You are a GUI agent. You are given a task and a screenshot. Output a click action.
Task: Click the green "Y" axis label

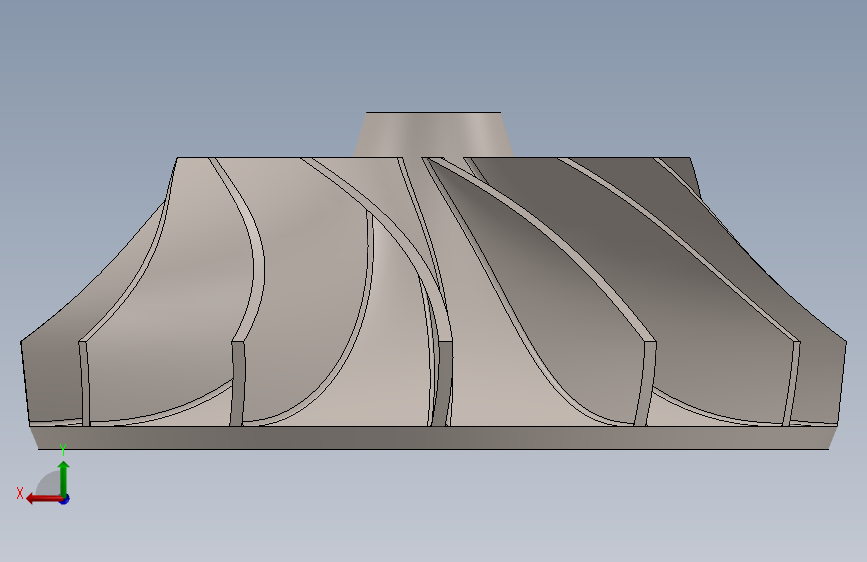pos(63,450)
